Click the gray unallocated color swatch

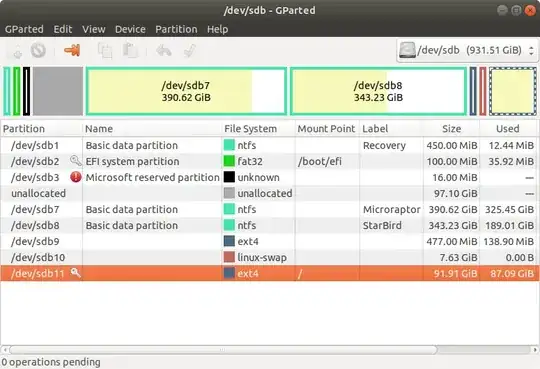[x=229, y=193]
